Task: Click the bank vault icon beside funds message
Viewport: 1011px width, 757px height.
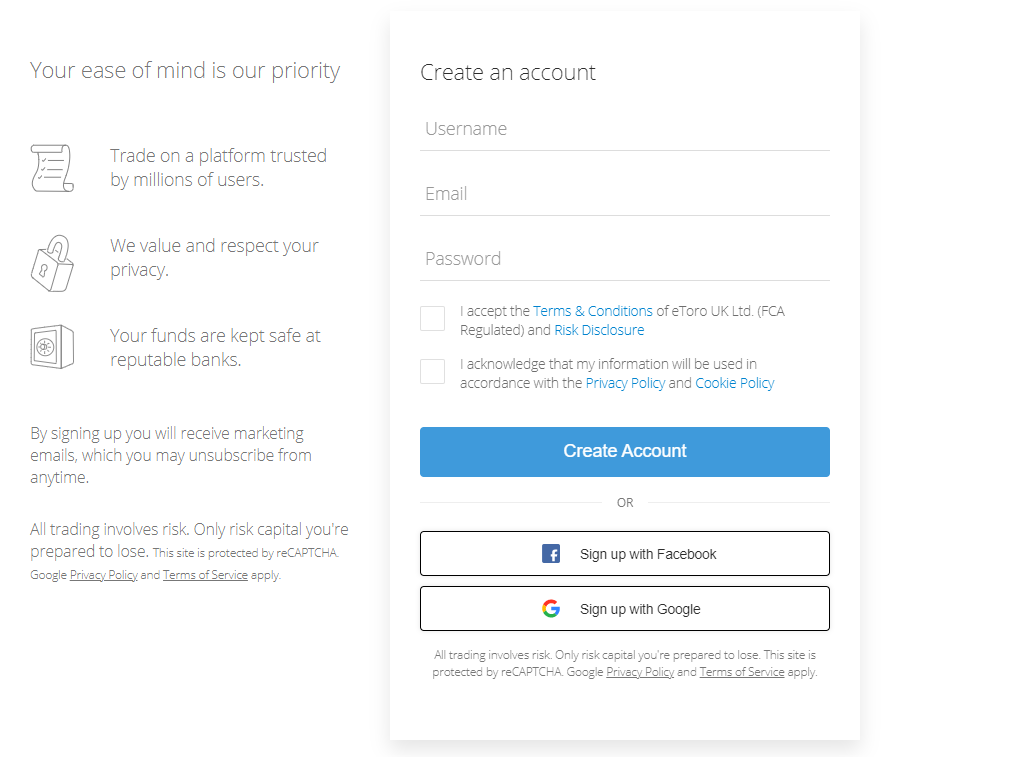Action: coord(52,346)
